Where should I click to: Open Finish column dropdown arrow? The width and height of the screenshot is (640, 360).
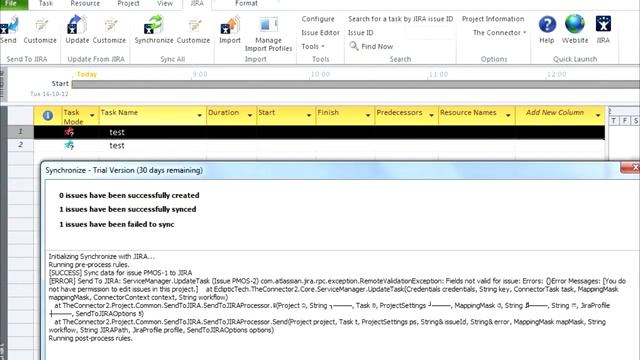(368, 116)
